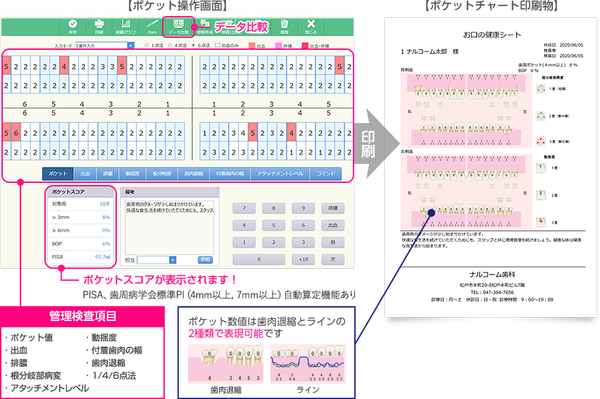The height and width of the screenshot is (399, 600).
Task: Click the BOP score row
Action: click(81, 244)
